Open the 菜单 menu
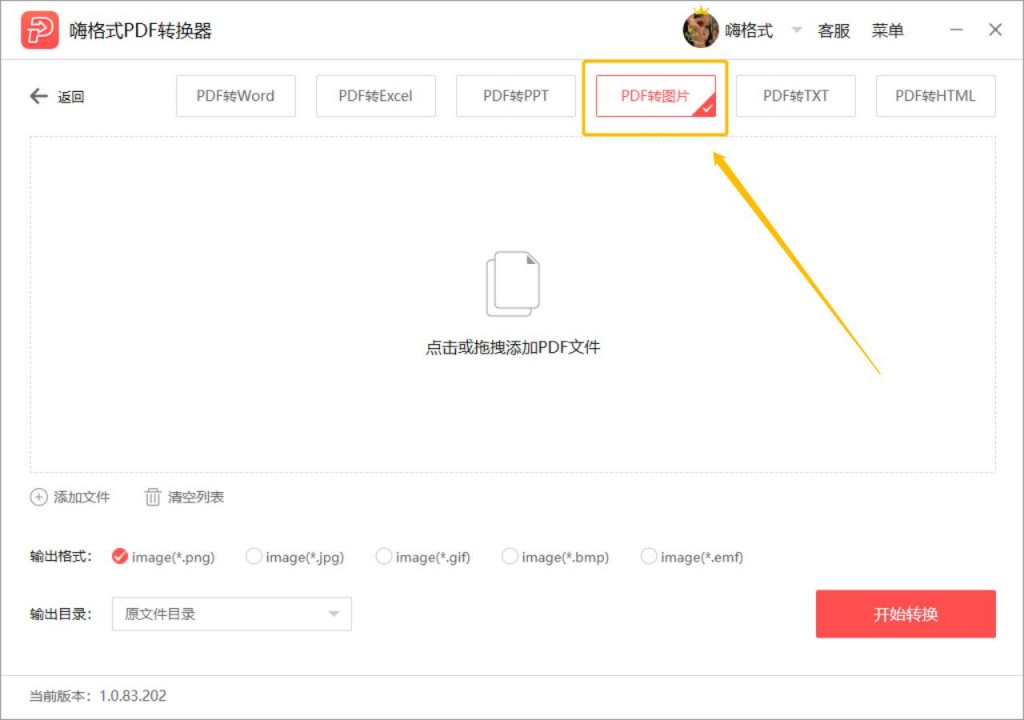This screenshot has width=1024, height=720. (888, 31)
